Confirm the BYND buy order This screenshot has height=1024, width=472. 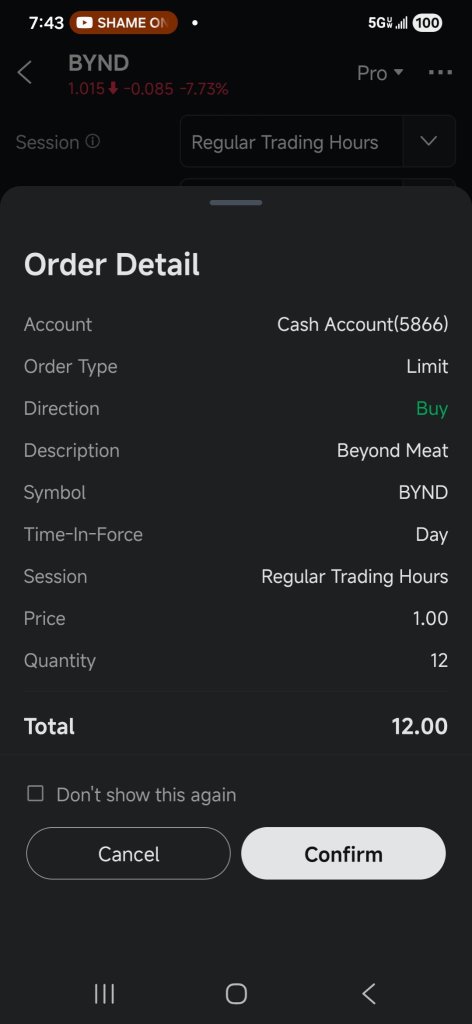pos(343,854)
